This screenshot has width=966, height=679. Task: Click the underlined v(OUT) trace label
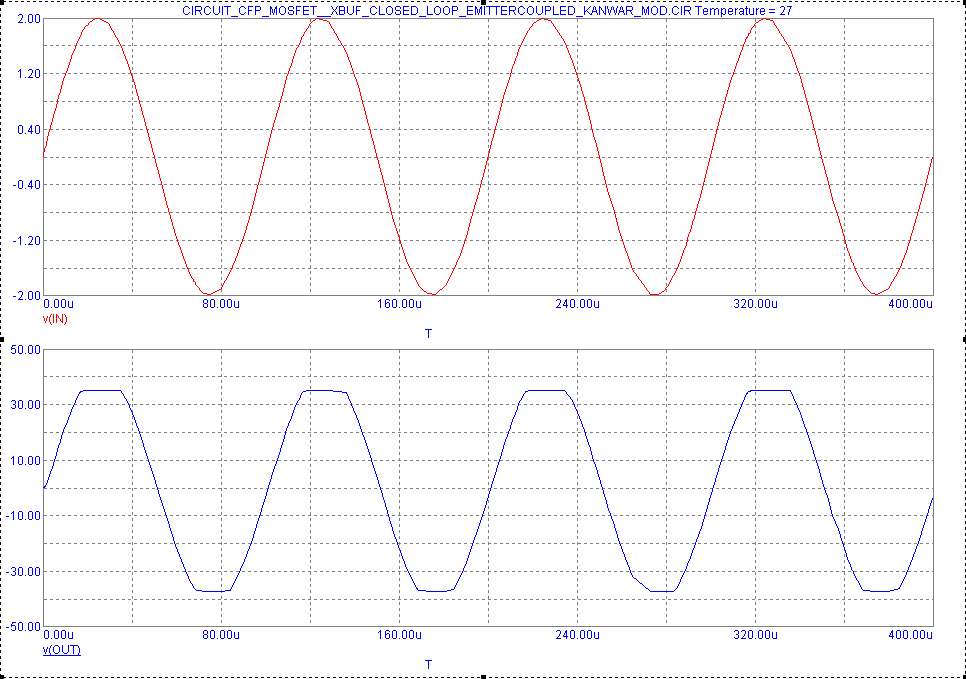pos(62,649)
